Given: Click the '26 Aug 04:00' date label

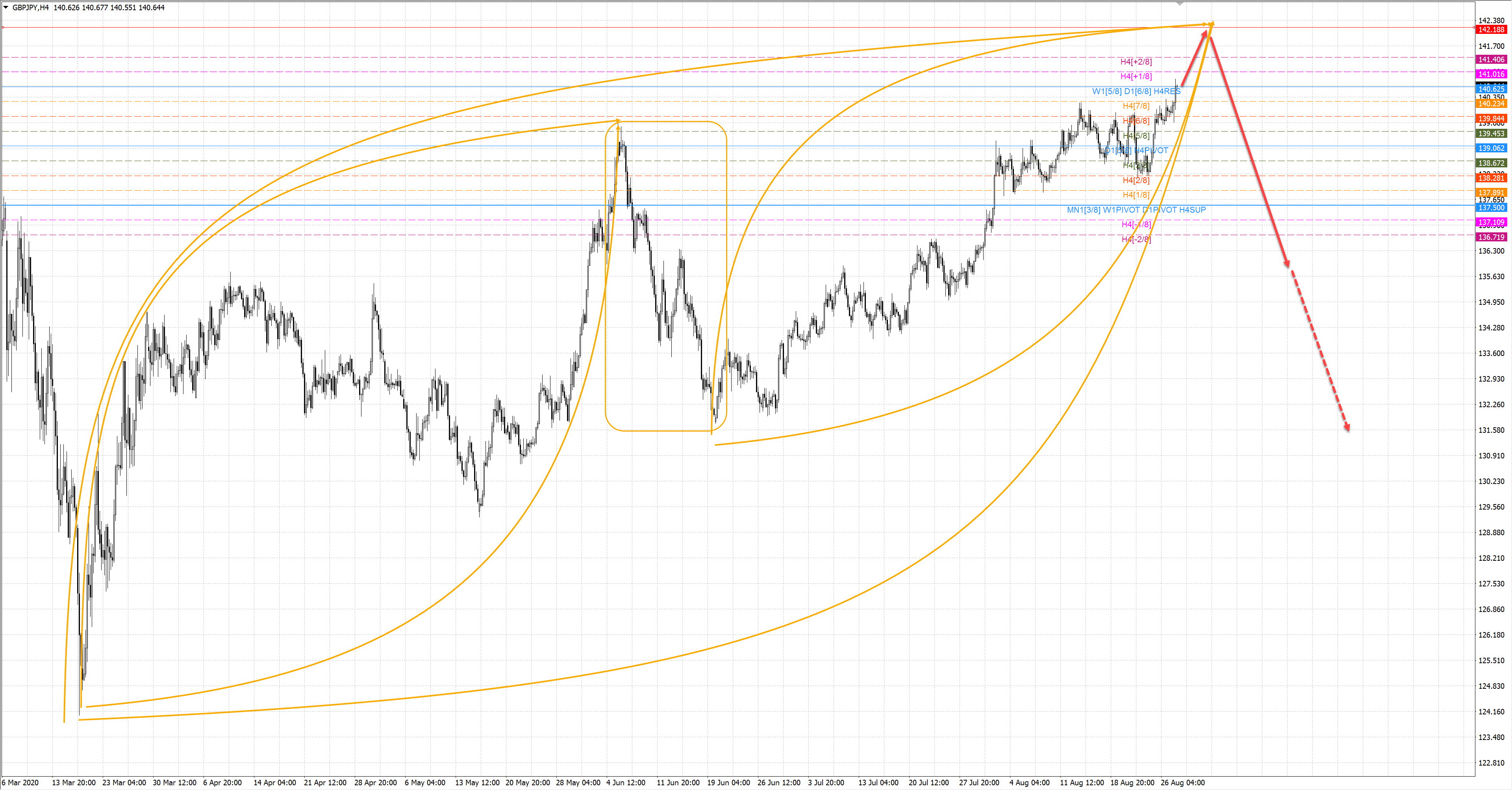Looking at the screenshot, I should 1182,783.
